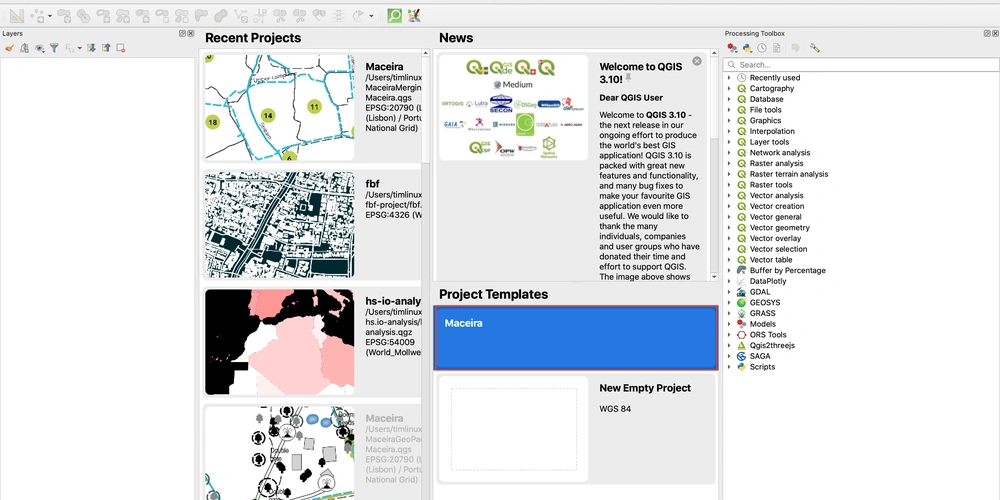Click Expand All icon in Layers panel
The height and width of the screenshot is (500, 1000).
[x=91, y=48]
